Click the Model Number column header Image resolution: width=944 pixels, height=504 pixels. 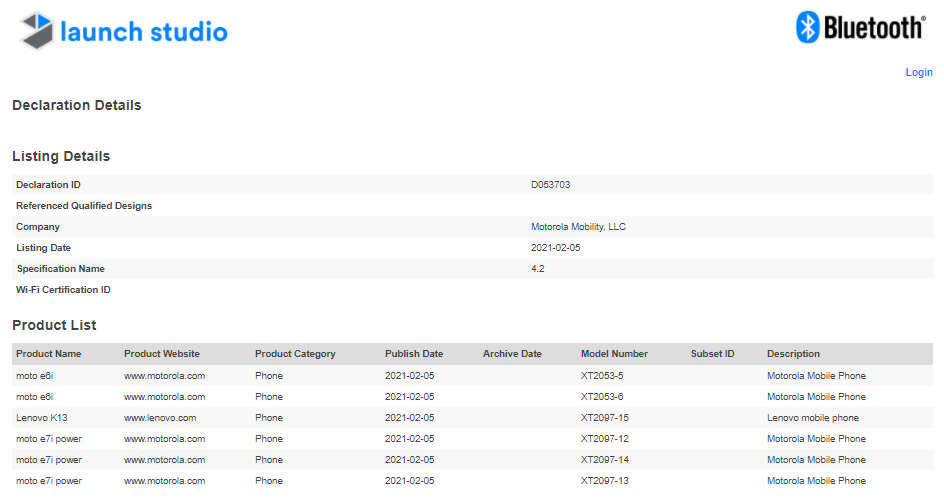(614, 354)
